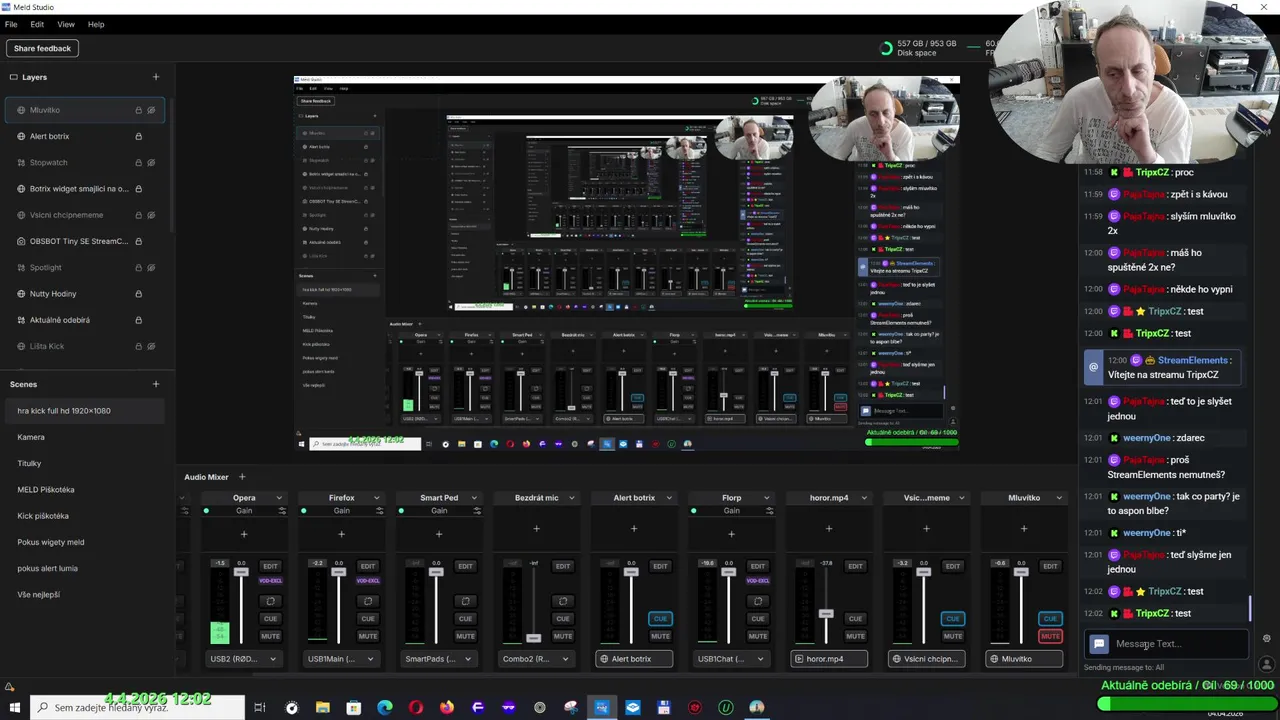1280x720 pixels.
Task: Open the USB1Main device dropdown
Action: [341, 659]
